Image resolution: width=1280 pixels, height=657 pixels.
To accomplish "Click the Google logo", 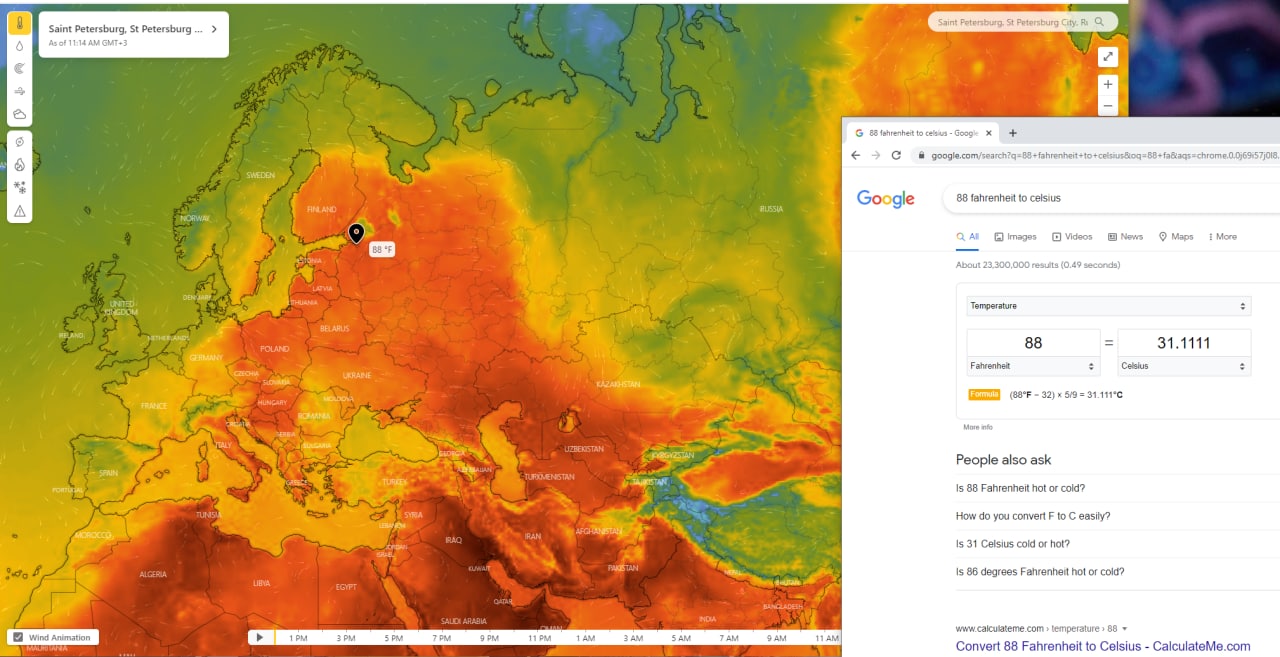I will click(886, 199).
